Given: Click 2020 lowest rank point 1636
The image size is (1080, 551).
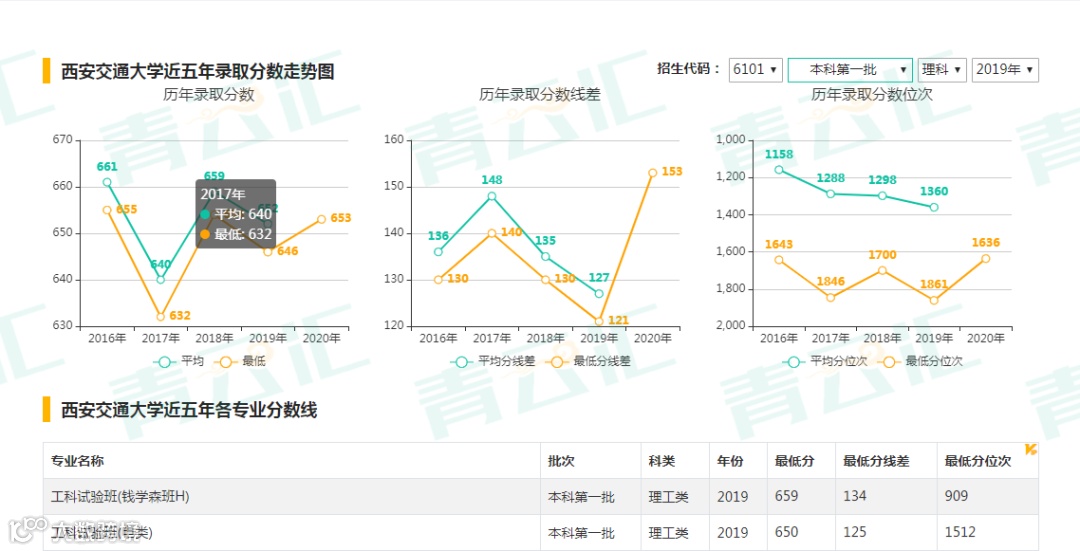Looking at the screenshot, I should [x=986, y=258].
